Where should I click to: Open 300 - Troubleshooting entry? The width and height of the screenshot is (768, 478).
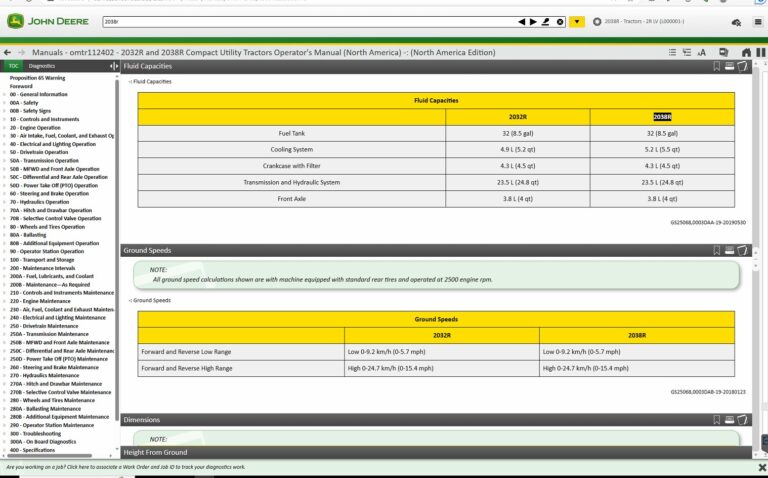pyautogui.click(x=35, y=433)
